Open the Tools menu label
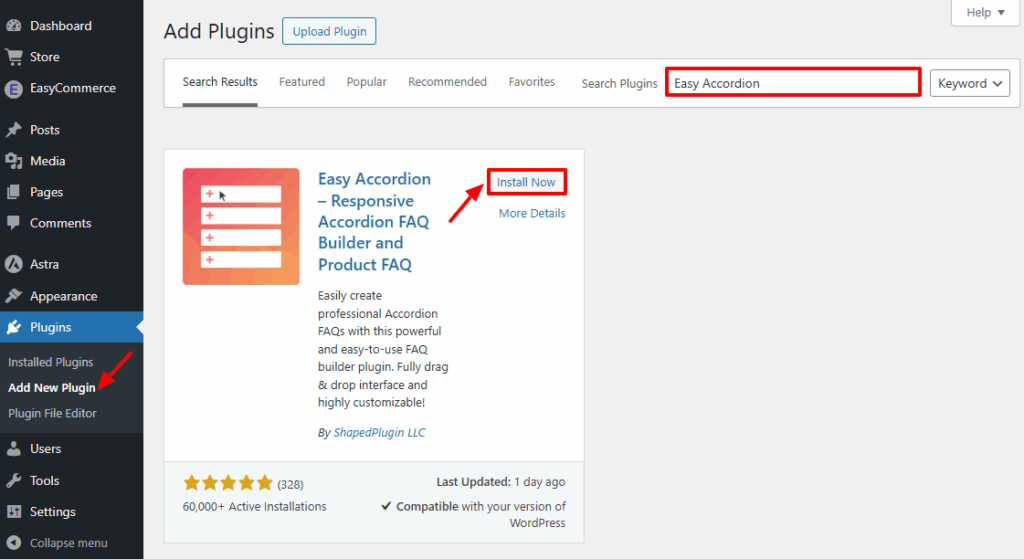1024x559 pixels. coord(44,481)
